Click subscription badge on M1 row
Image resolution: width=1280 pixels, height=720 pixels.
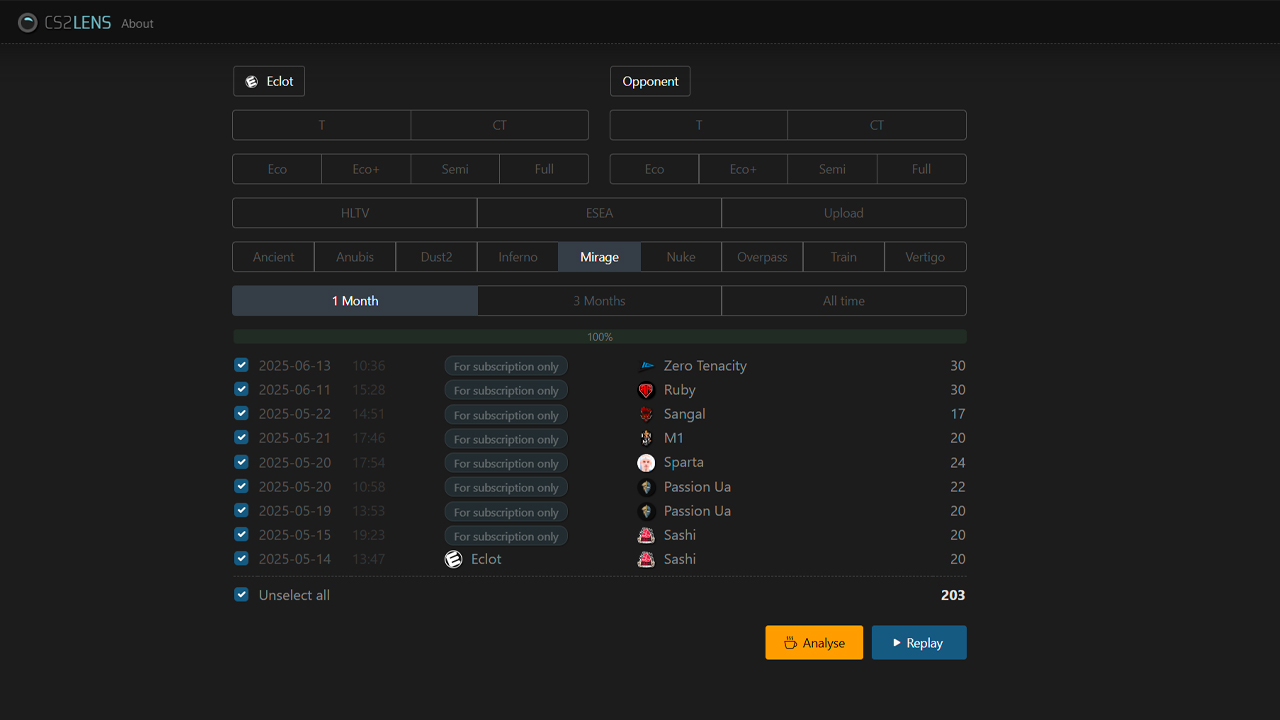tap(506, 438)
